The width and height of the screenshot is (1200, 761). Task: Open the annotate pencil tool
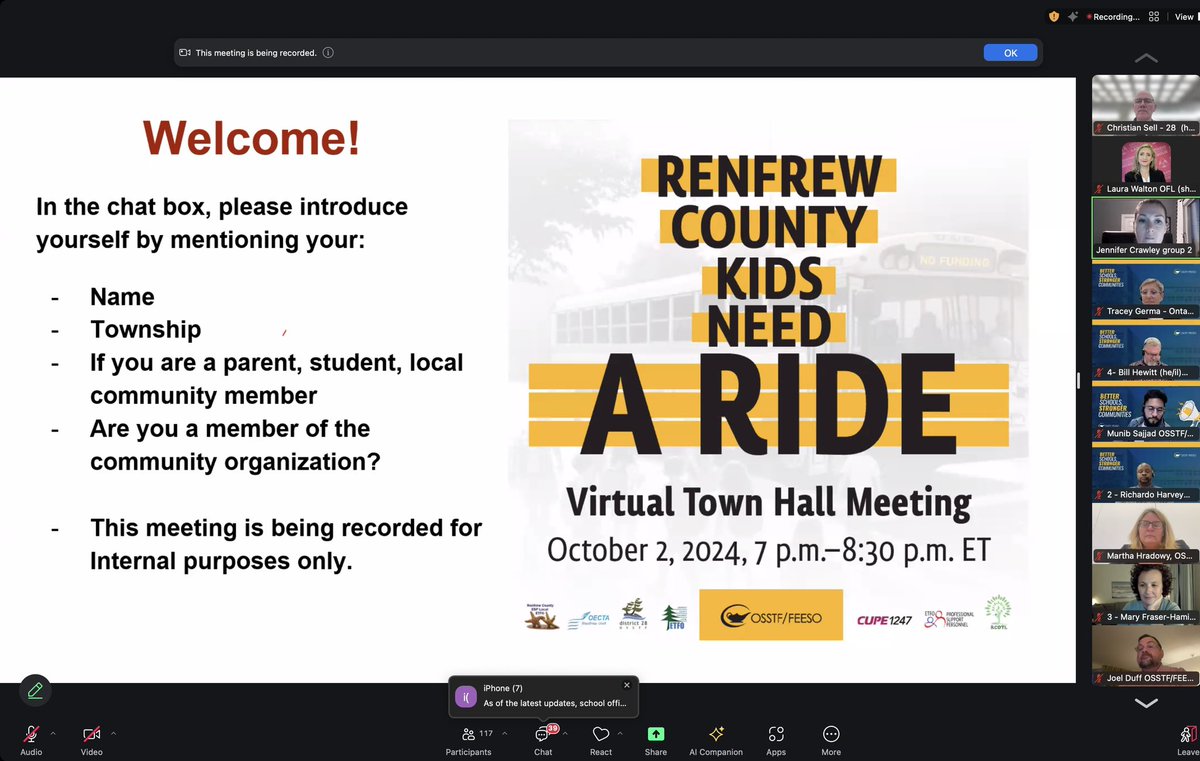point(35,690)
